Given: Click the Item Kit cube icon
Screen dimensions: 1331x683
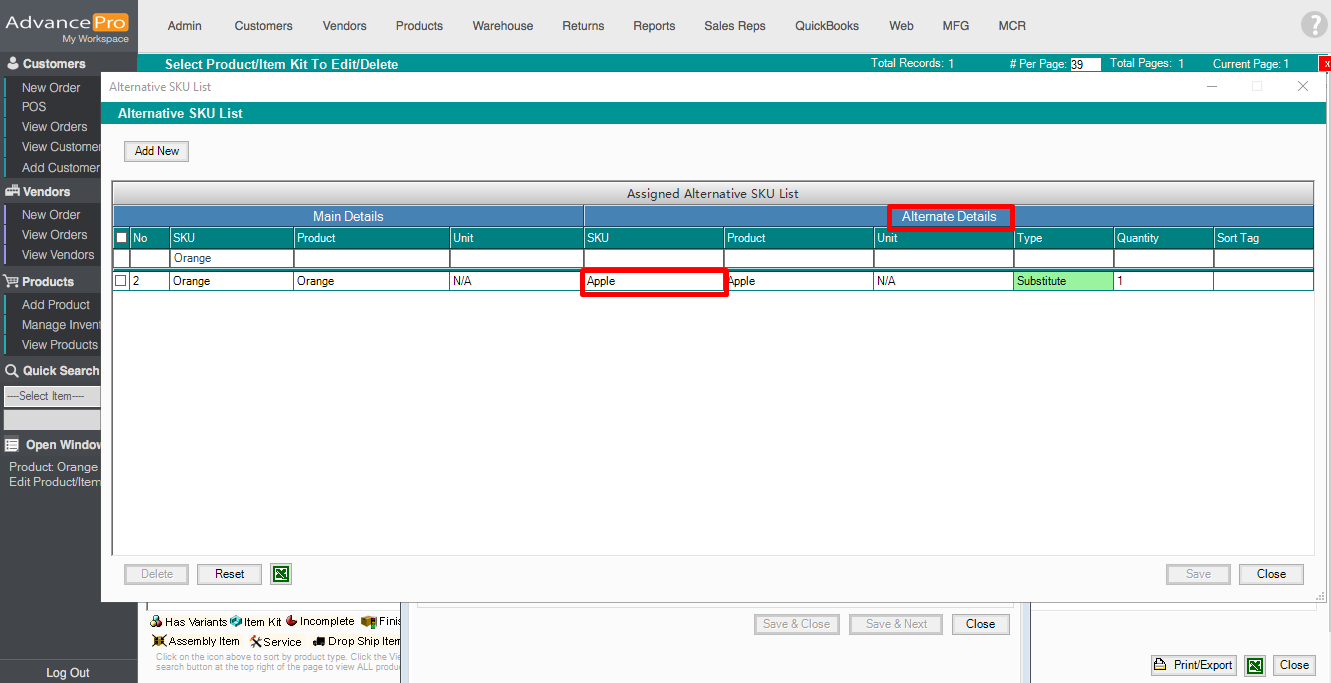Looking at the screenshot, I should (236, 622).
